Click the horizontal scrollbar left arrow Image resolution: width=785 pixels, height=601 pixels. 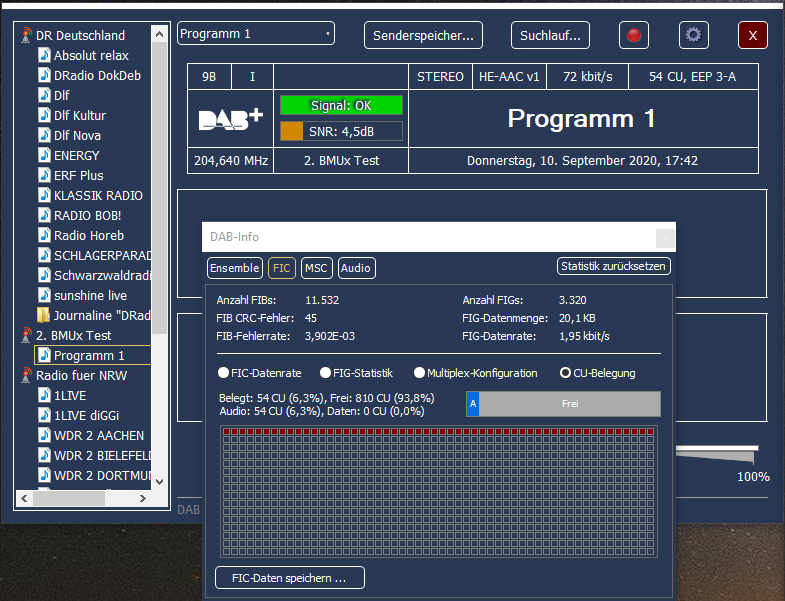click(24, 498)
